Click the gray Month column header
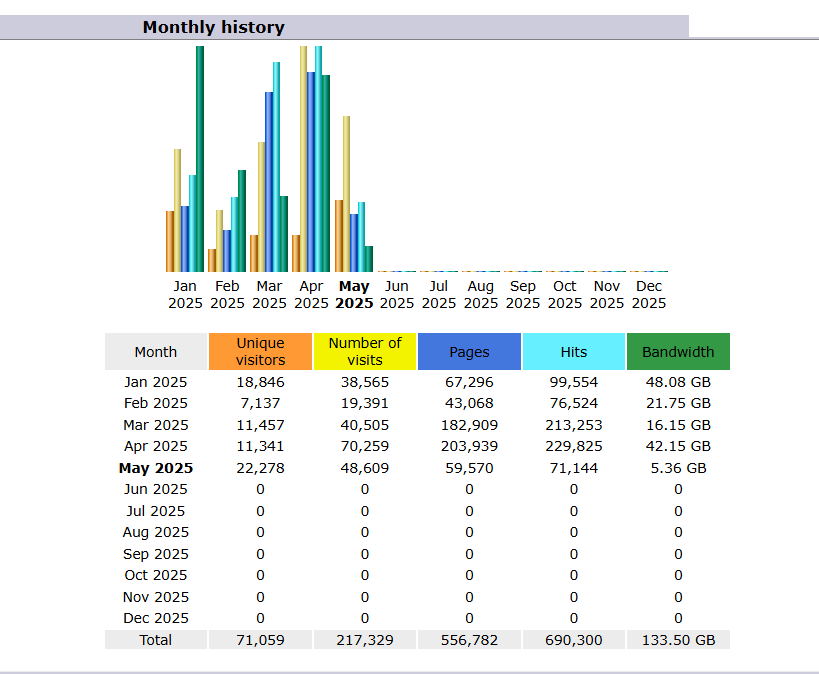The height and width of the screenshot is (674, 819). tap(156, 352)
